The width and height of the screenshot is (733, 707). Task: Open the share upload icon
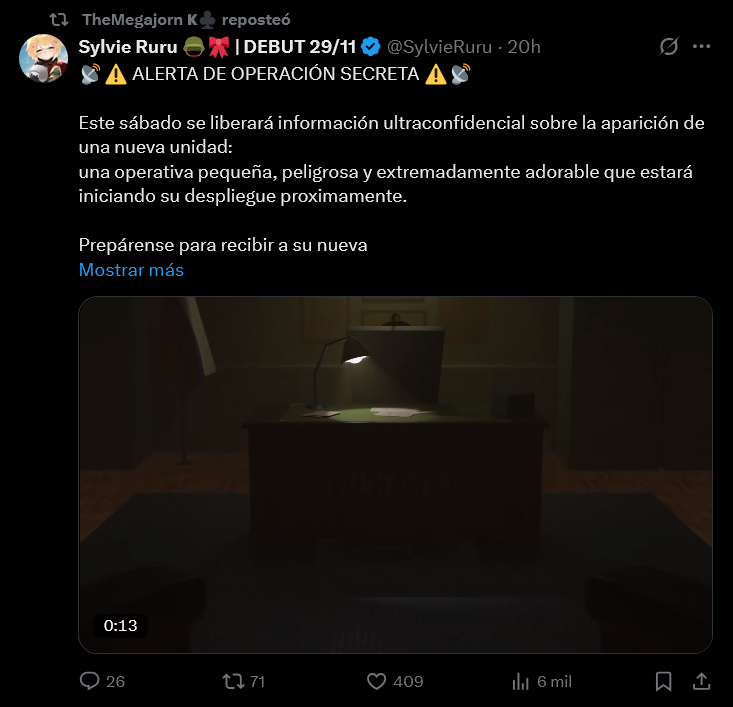tap(701, 681)
